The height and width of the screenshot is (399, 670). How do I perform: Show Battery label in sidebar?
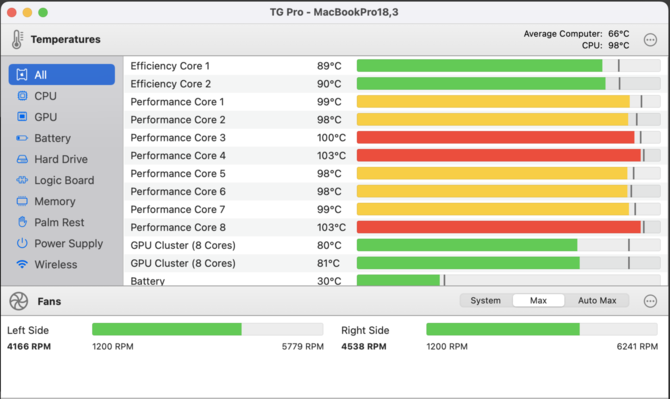[x=53, y=138]
